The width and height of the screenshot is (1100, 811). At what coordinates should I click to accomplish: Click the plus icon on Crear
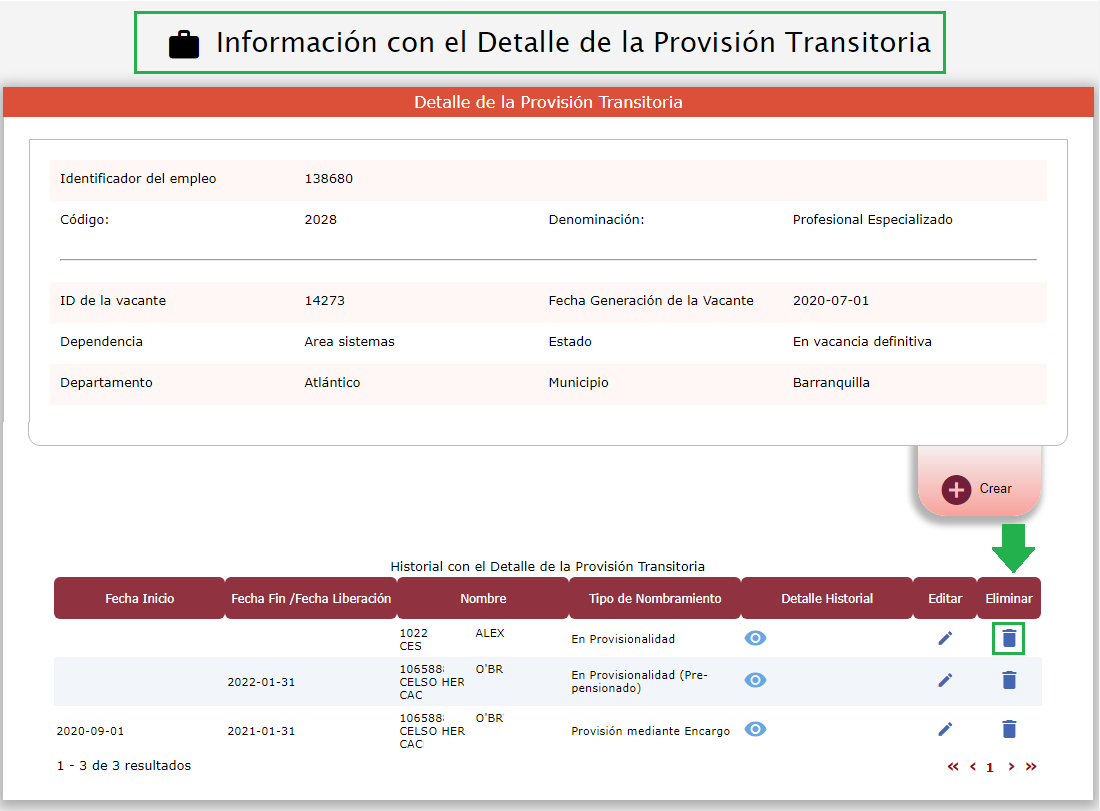956,490
